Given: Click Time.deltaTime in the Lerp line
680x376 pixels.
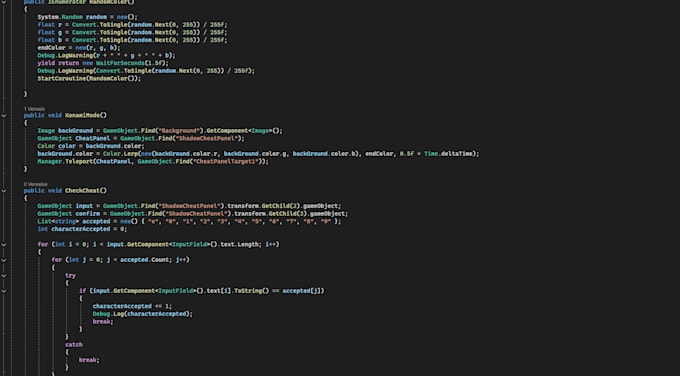Looking at the screenshot, I should coord(450,154).
